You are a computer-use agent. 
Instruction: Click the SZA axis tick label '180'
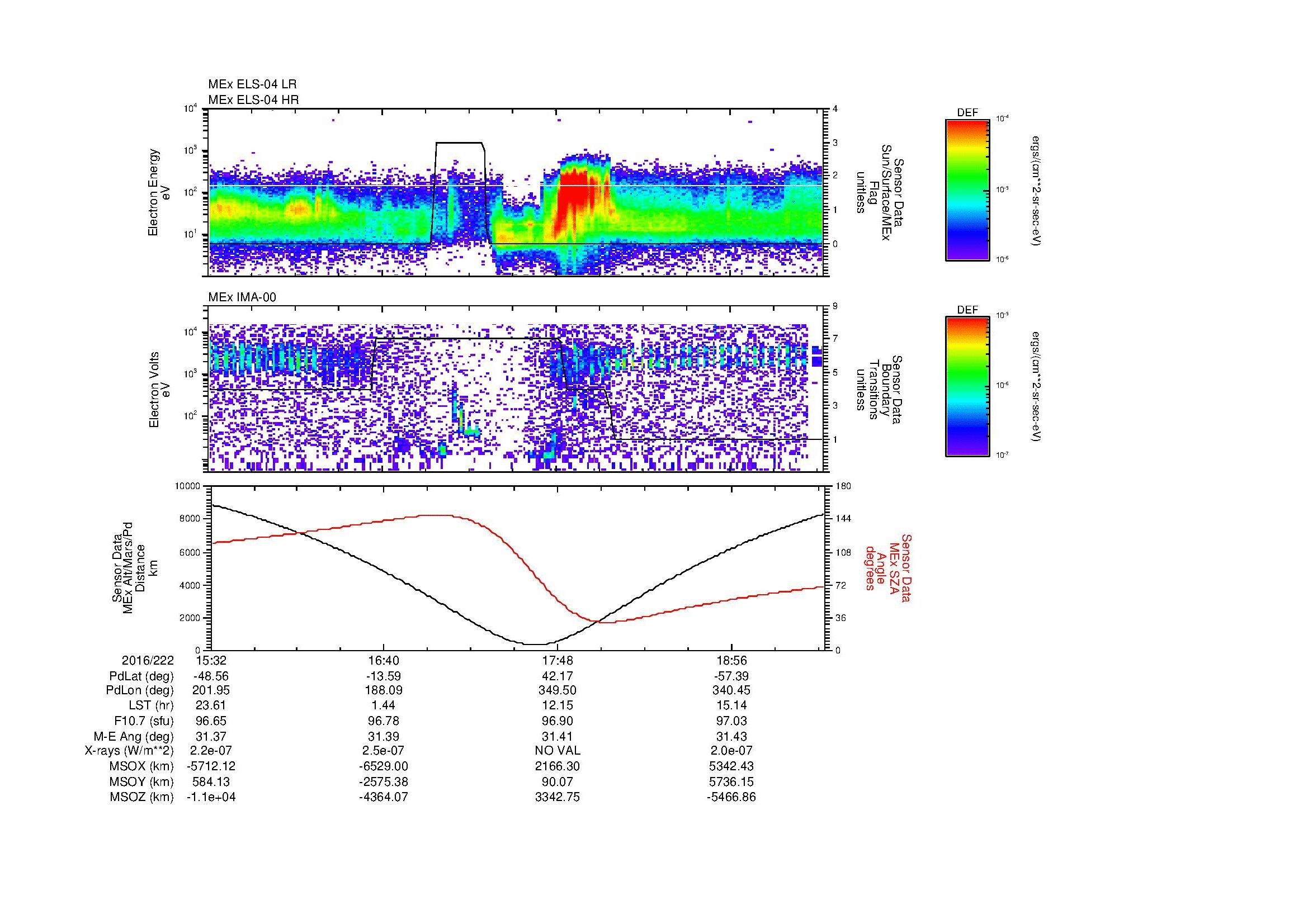(x=843, y=486)
